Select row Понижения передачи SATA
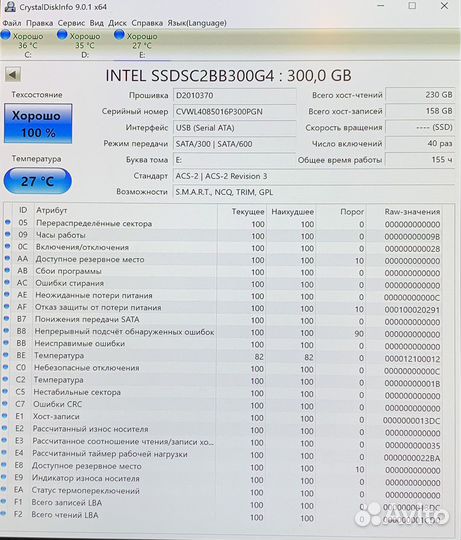Viewport: 461px width, 540px height. 222,320
